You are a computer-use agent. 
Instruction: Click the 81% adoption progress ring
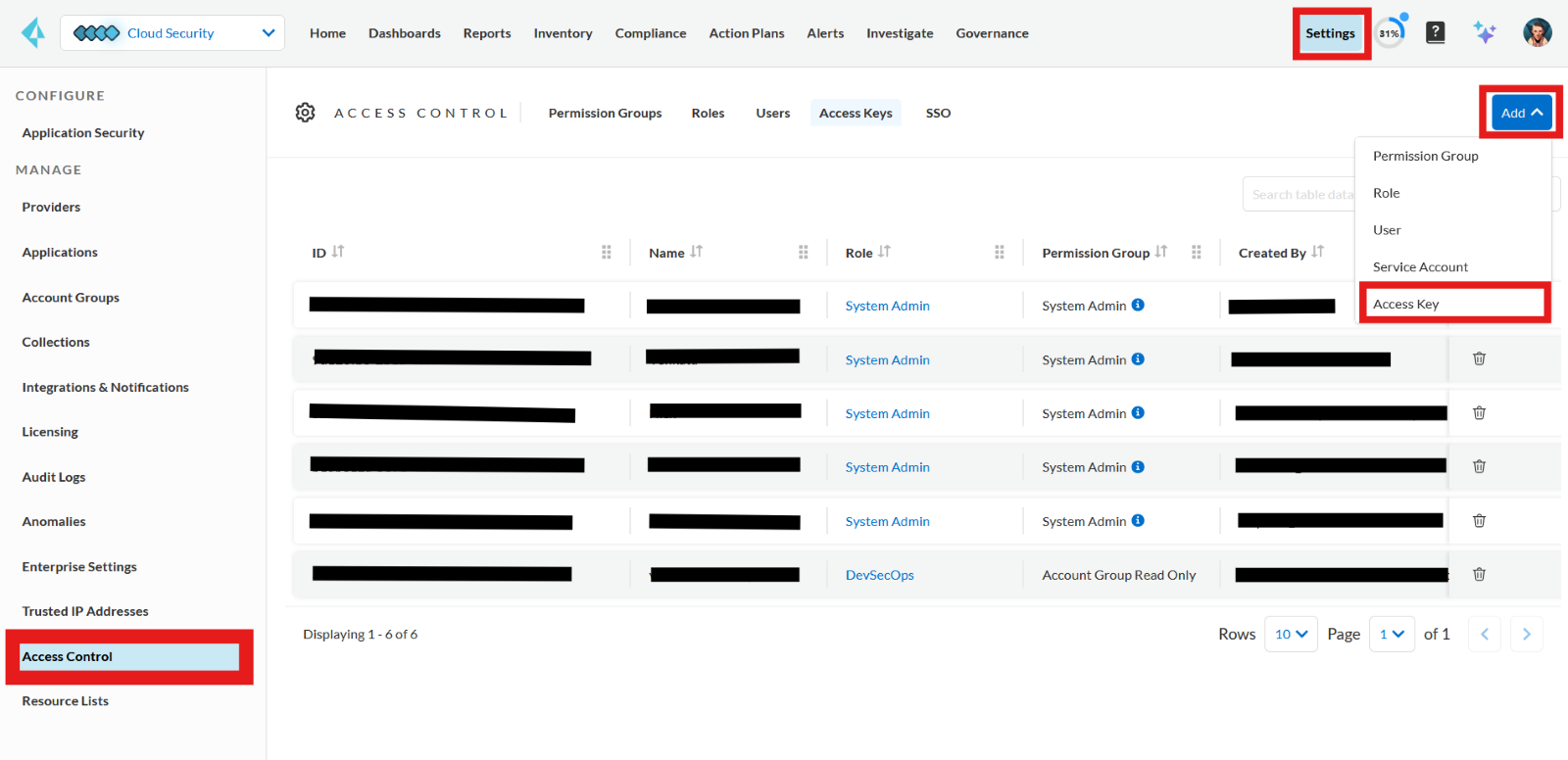[x=1390, y=32]
